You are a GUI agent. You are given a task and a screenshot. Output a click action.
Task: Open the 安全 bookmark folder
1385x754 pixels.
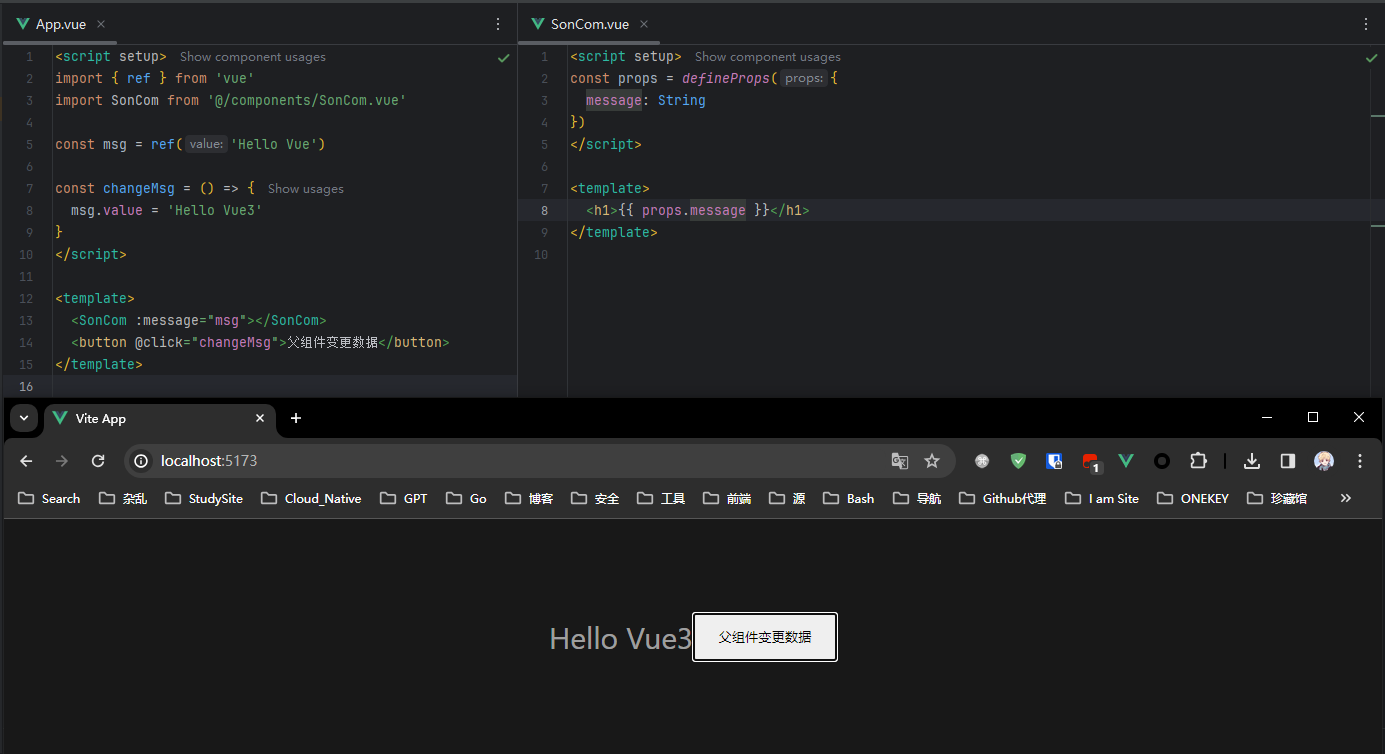tap(595, 498)
